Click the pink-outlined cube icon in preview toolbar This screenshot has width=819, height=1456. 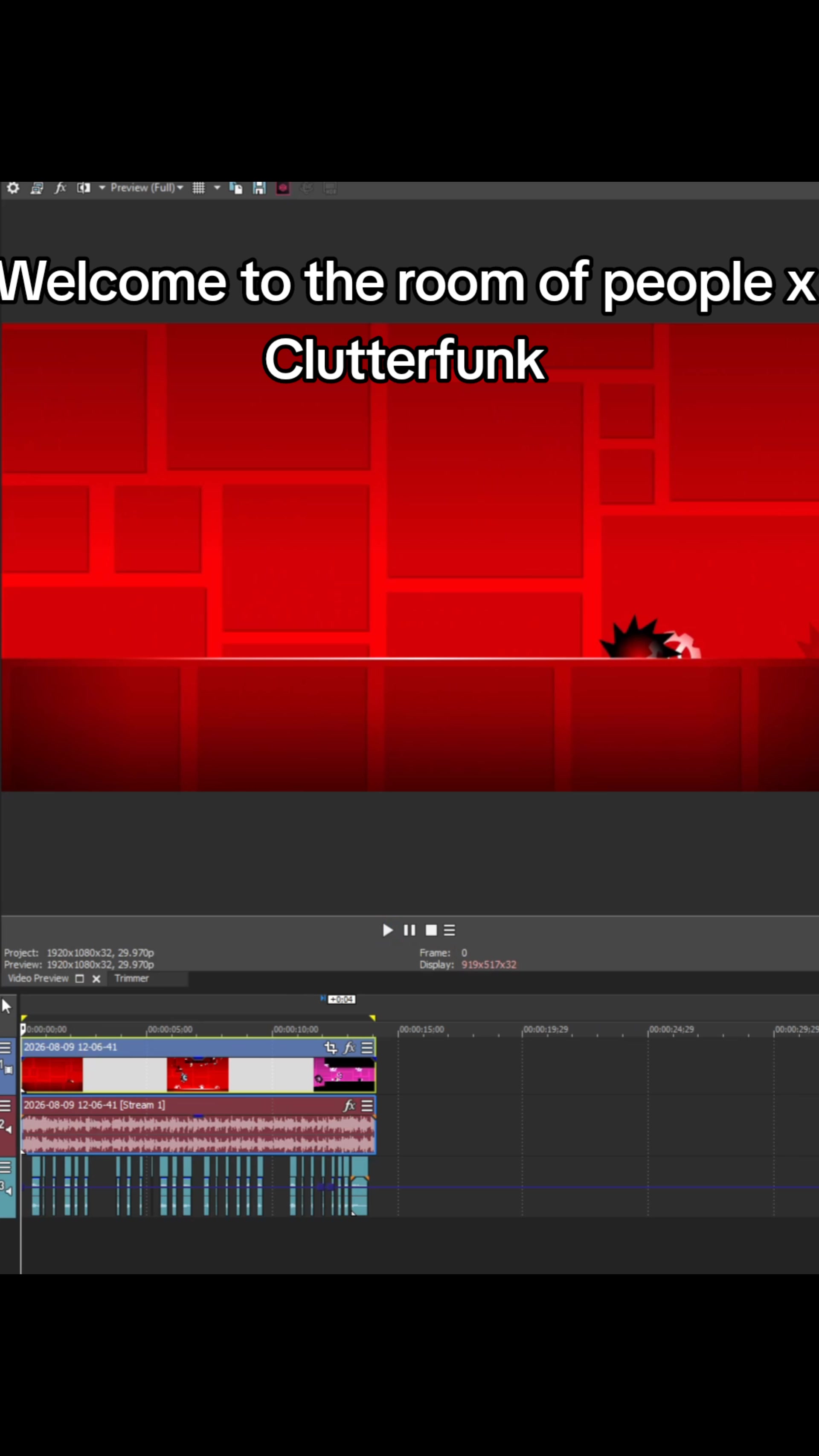click(283, 188)
